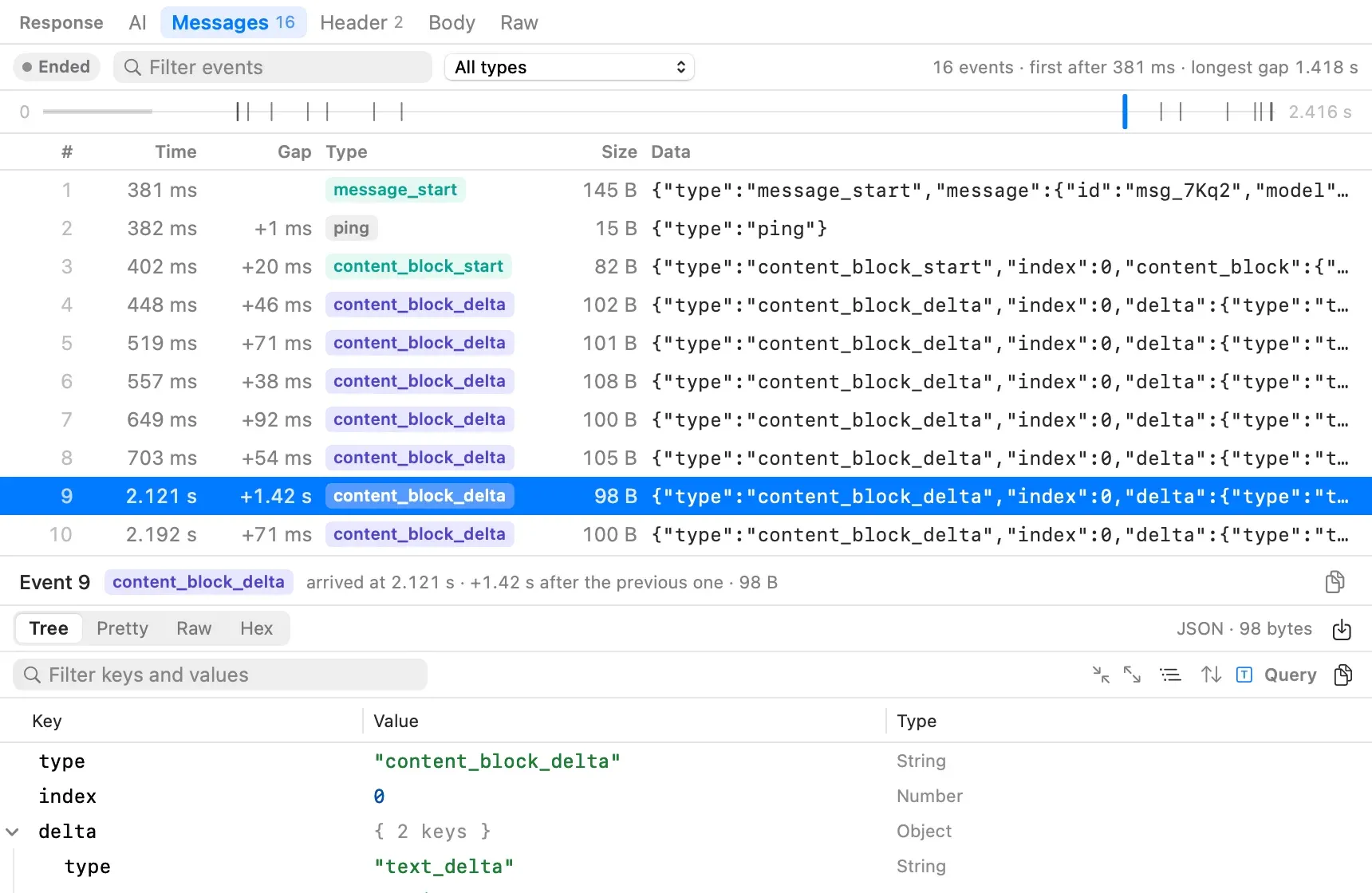
Task: Select event row 10 at 2.192 s
Action: [x=686, y=534]
